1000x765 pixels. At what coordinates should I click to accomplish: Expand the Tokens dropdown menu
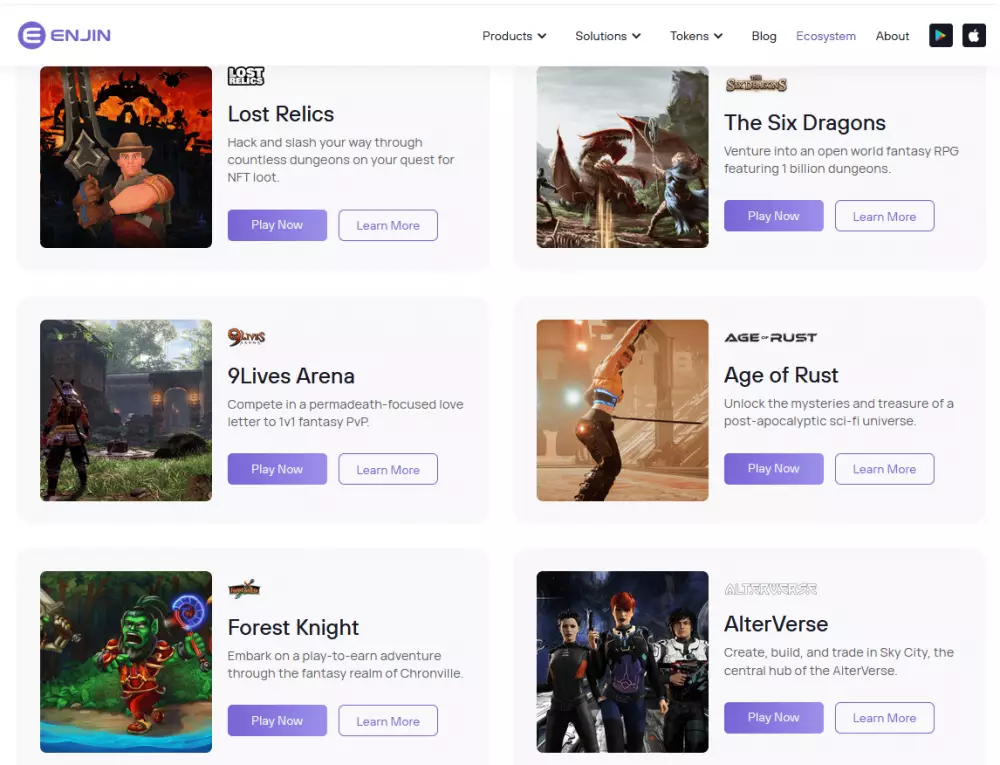point(696,36)
